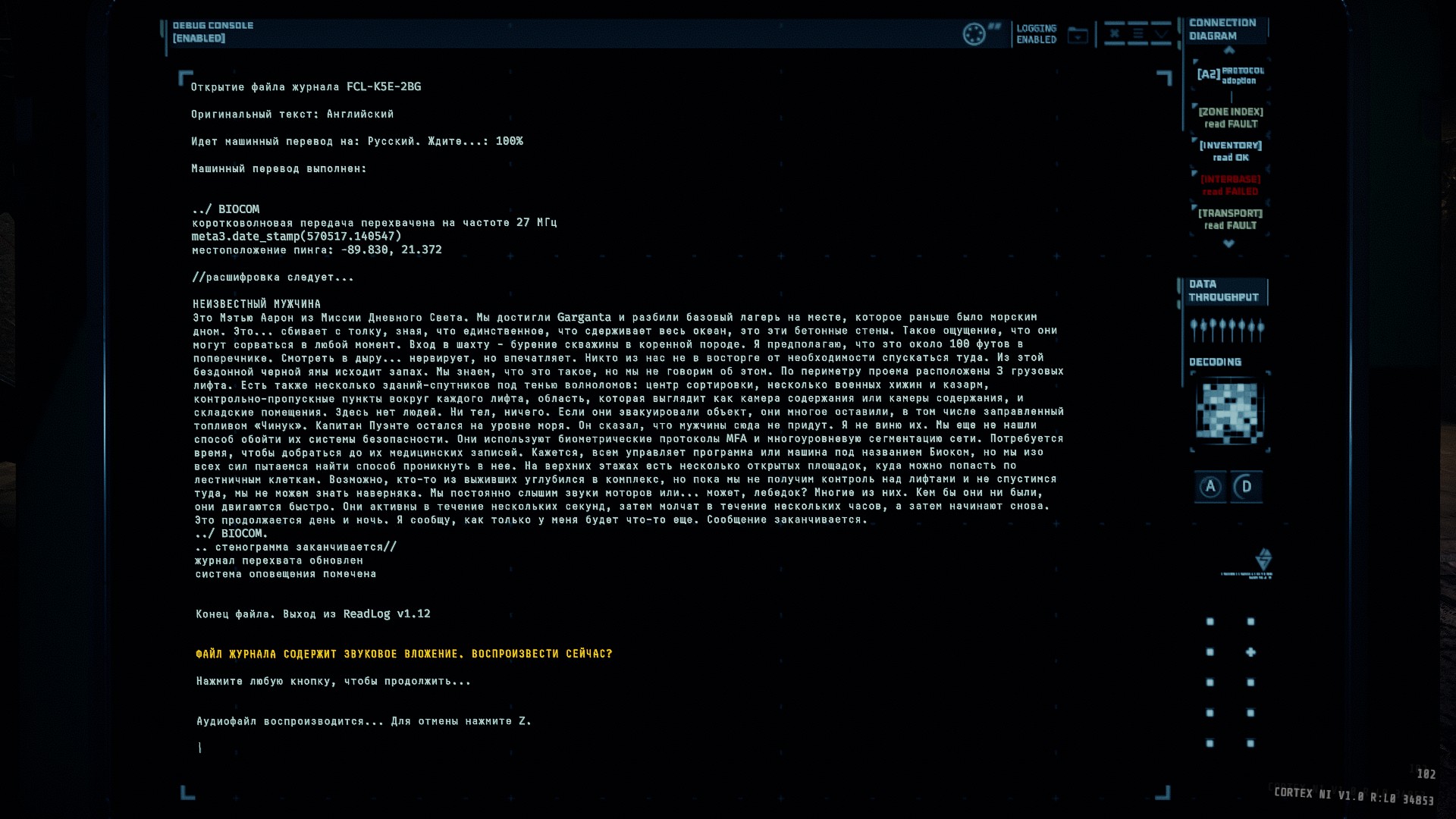Viewport: 1456px width, 819px height.
Task: Click the DECODING pixel grid thumbnail
Action: coord(1229,412)
